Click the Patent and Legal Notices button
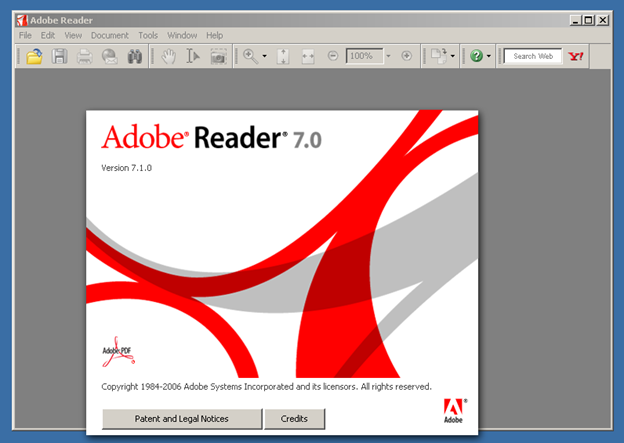624x443 pixels. (182, 419)
